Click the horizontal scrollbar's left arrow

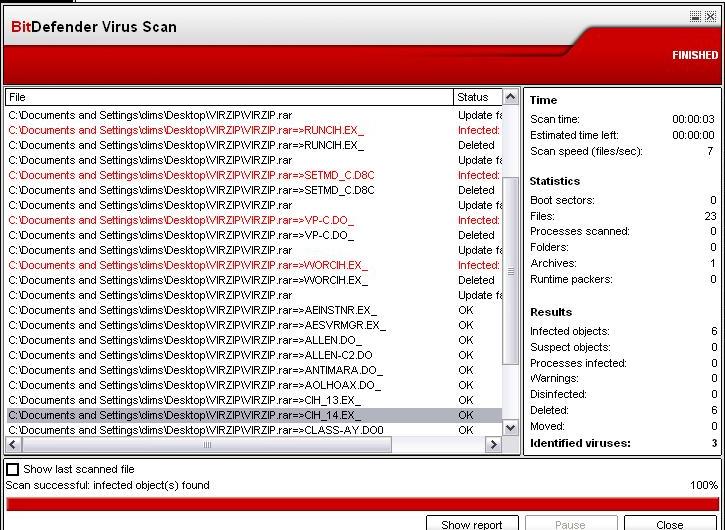pos(12,444)
